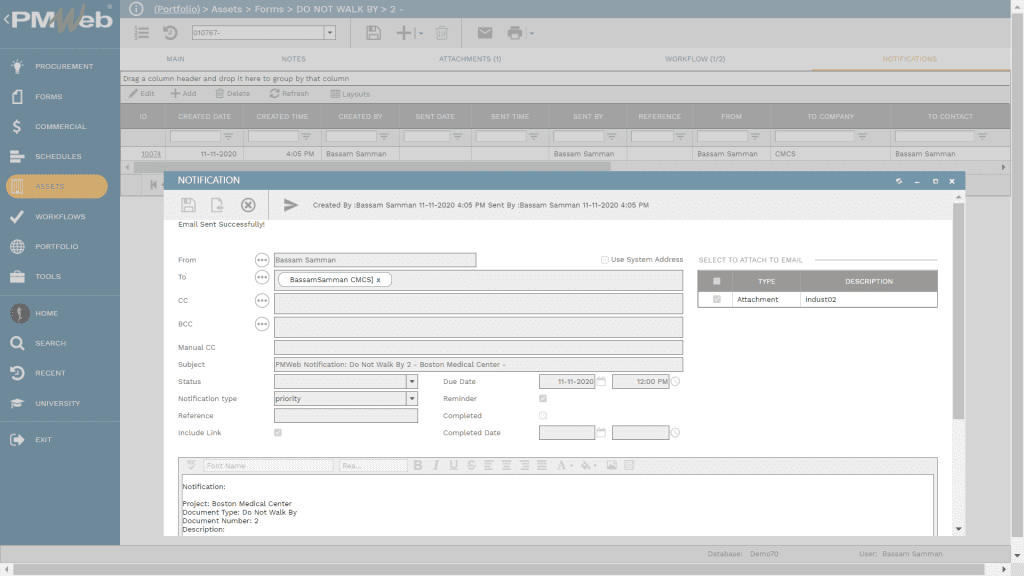Open the BCC contact picker ellipsis
Screen dimensions: 1024x576
tap(262, 325)
